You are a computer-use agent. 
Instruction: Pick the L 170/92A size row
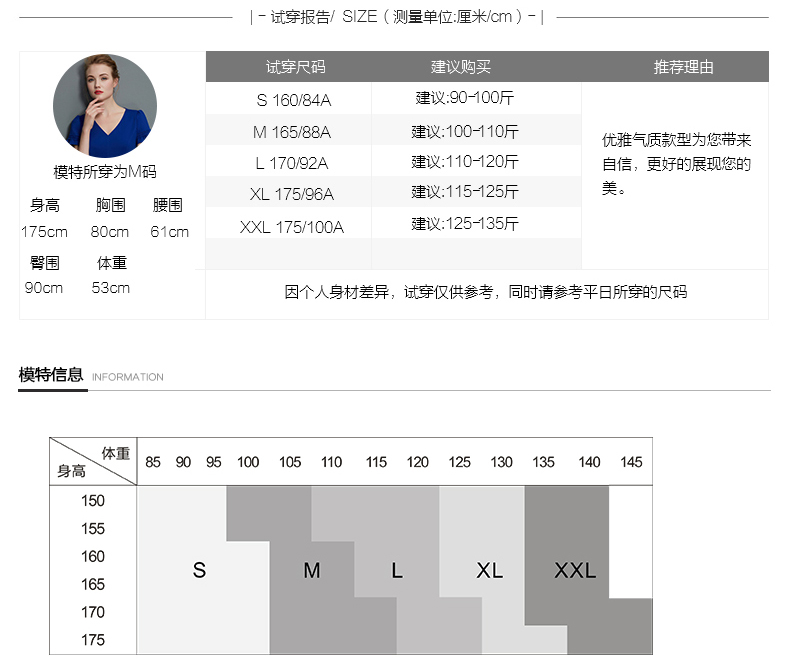[x=291, y=163]
